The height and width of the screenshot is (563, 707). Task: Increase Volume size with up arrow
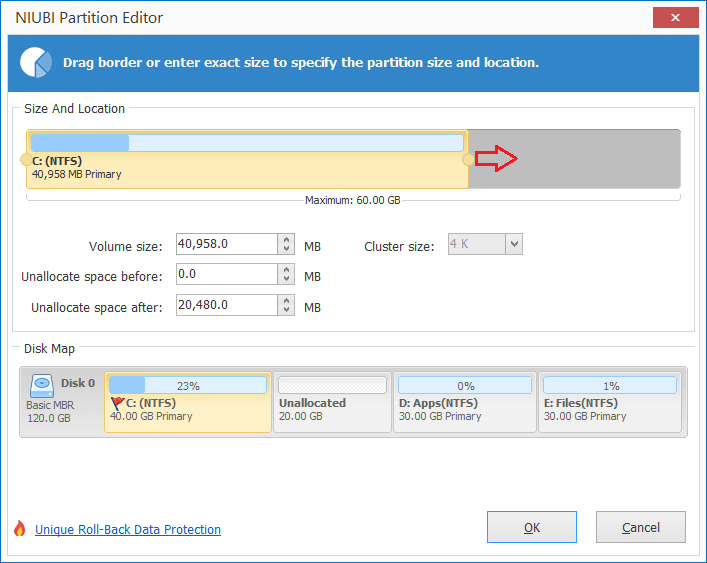pyautogui.click(x=286, y=239)
